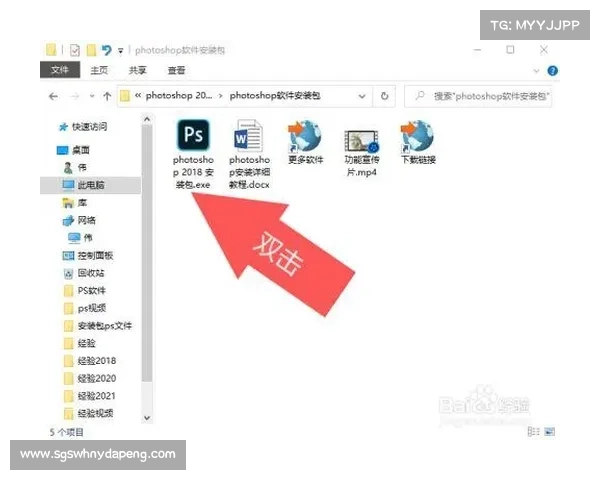Maximize the Explorer window
The height and width of the screenshot is (480, 600).
coord(510,50)
